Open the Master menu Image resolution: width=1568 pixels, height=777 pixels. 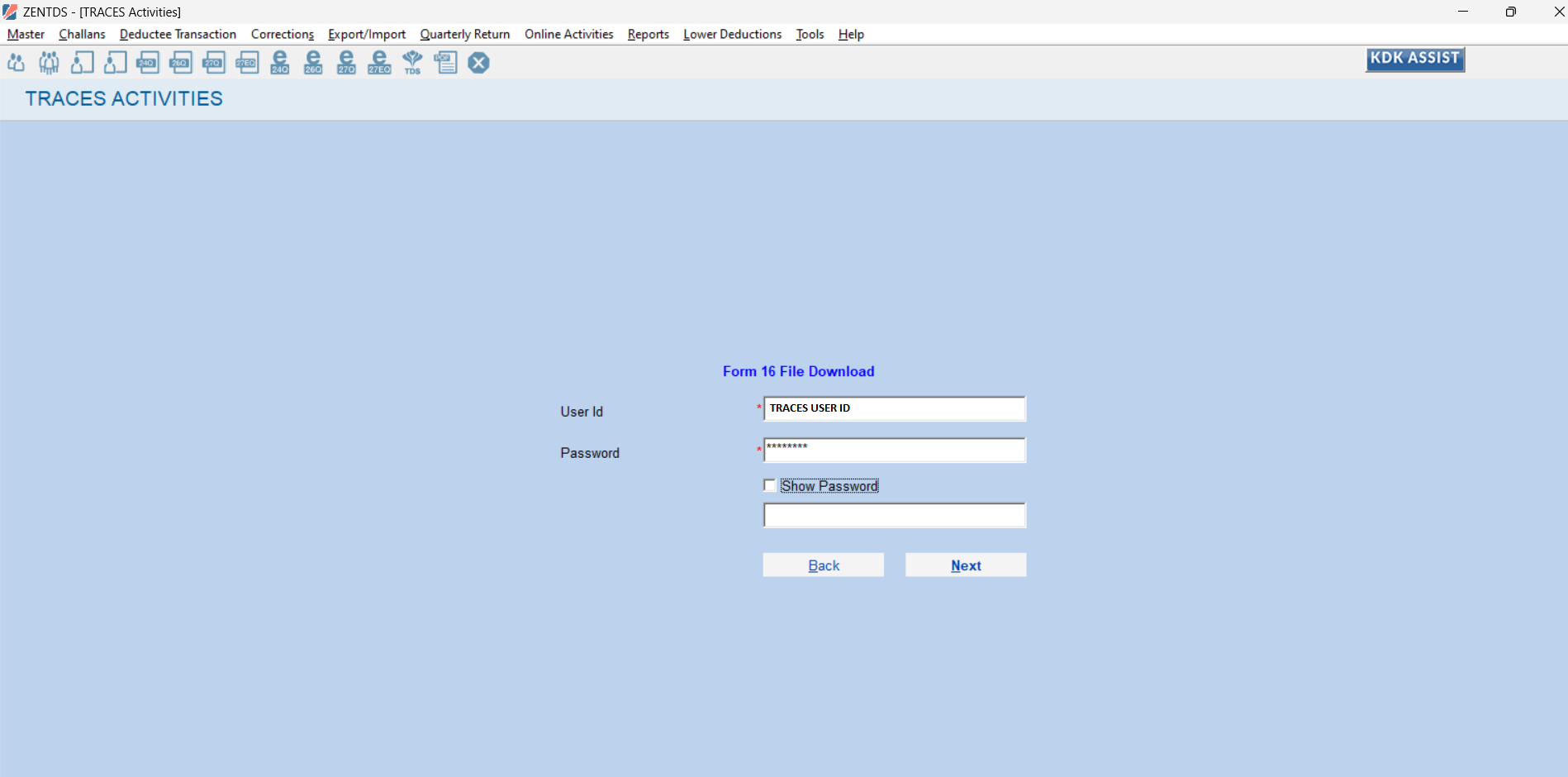click(26, 34)
